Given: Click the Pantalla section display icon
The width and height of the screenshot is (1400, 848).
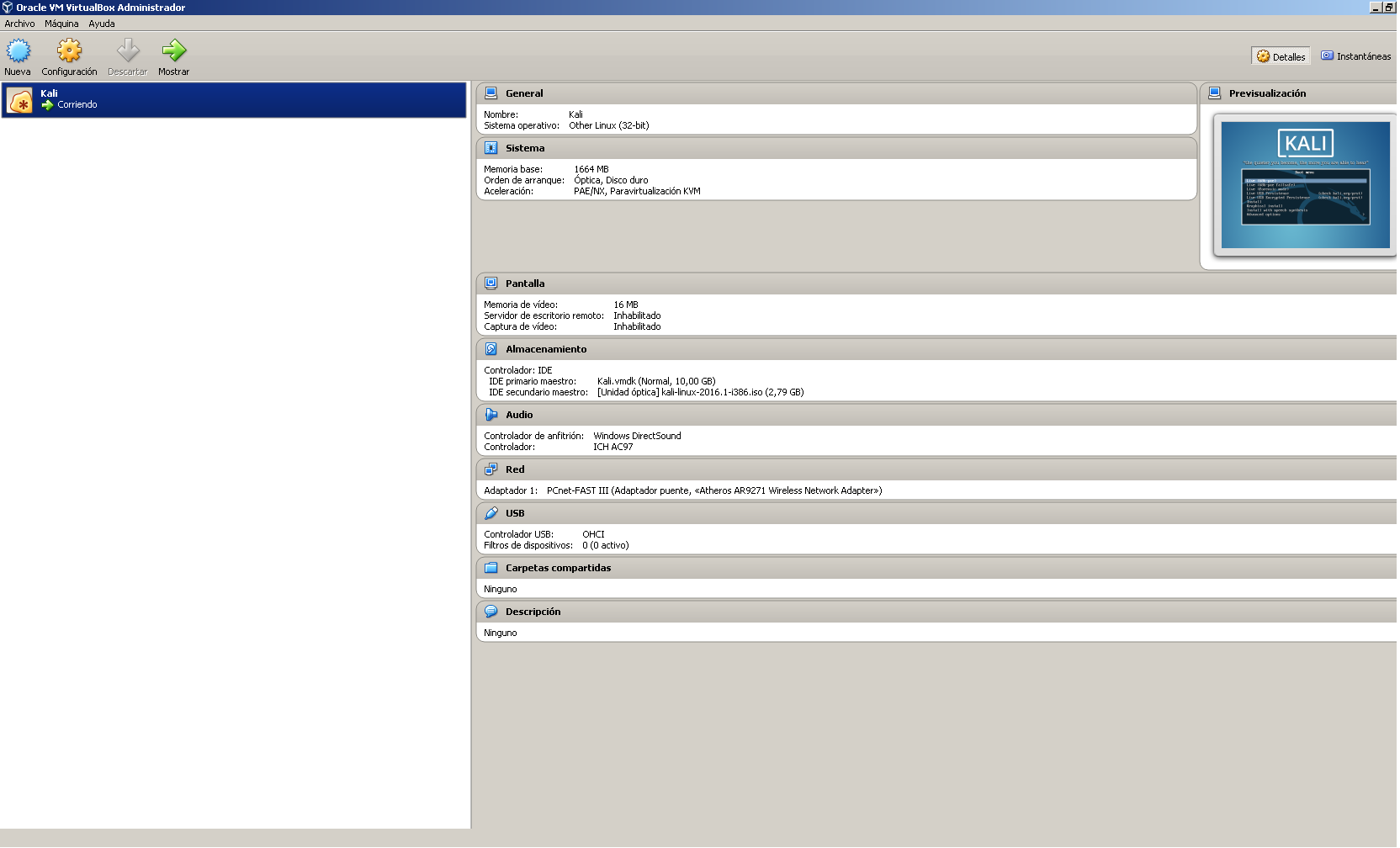Looking at the screenshot, I should click(491, 284).
